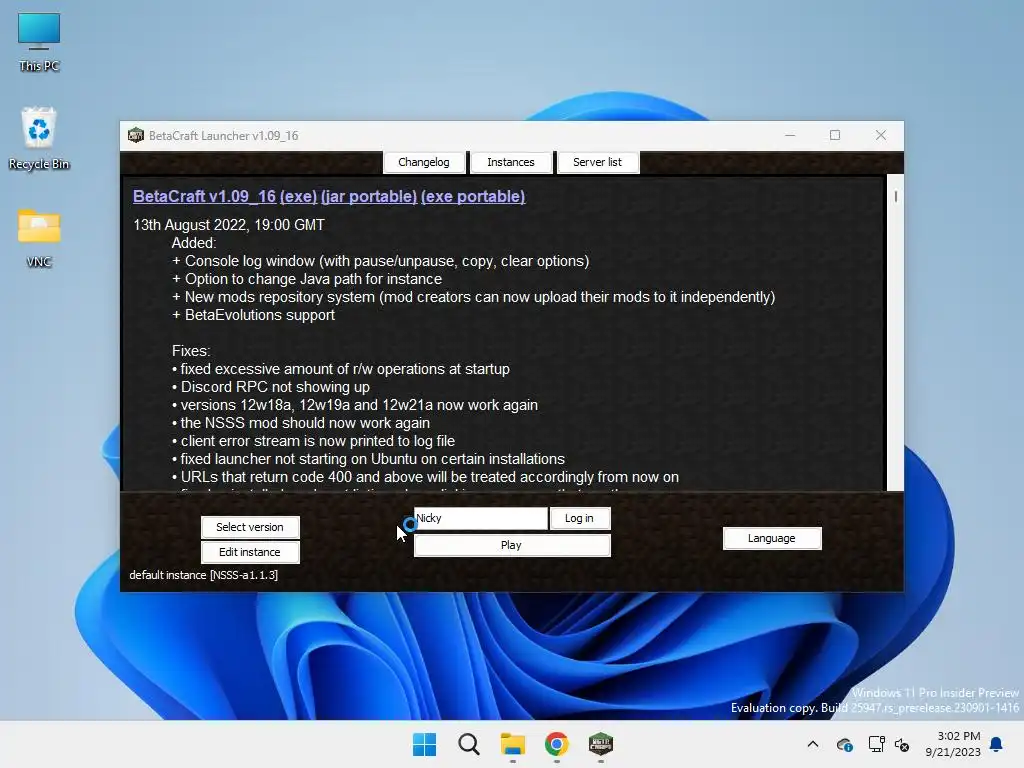This screenshot has height=768, width=1024.
Task: Click the 'Fixes:' heading text
Action: tap(191, 351)
